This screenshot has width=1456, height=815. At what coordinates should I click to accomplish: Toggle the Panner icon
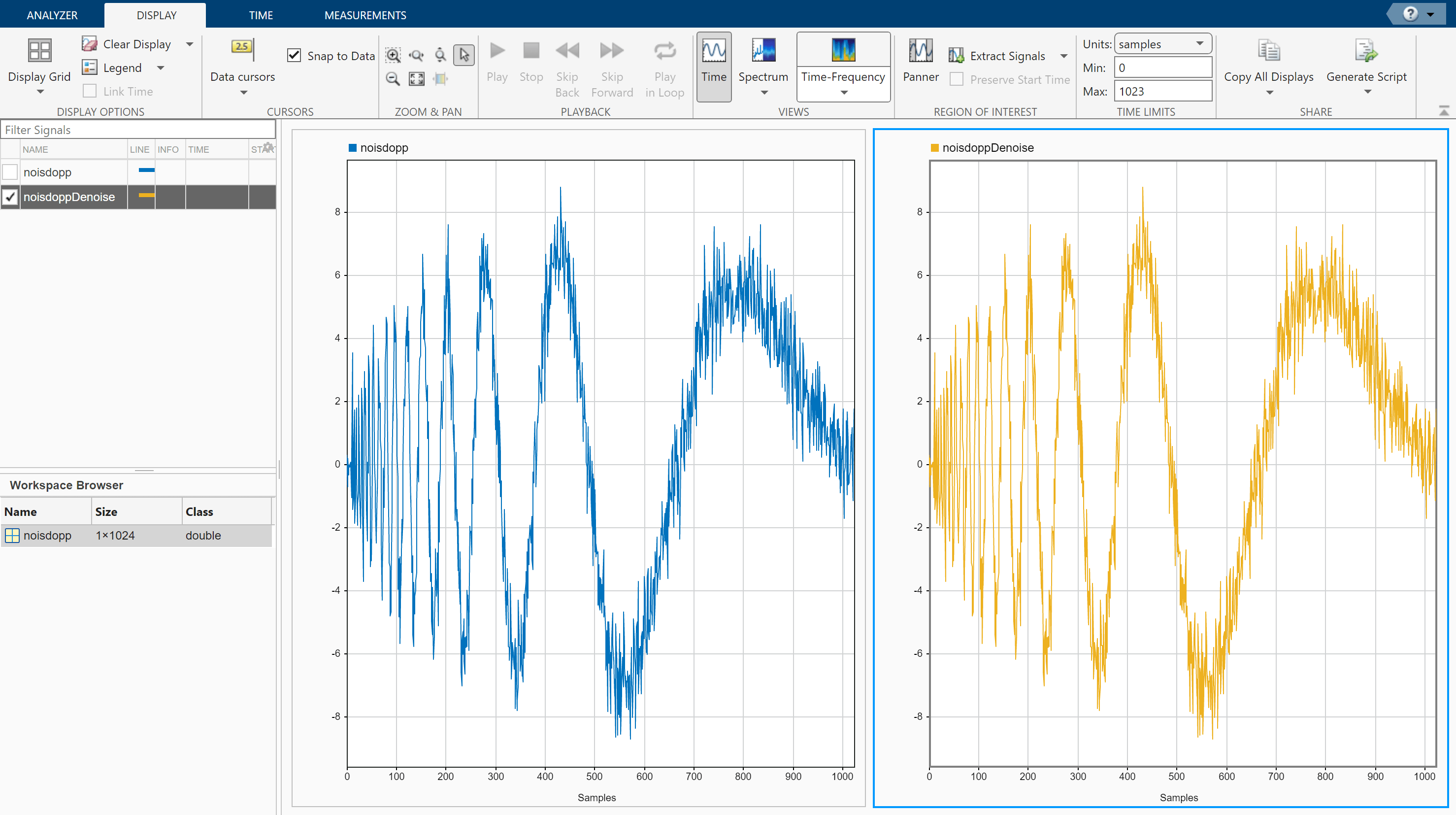(920, 51)
